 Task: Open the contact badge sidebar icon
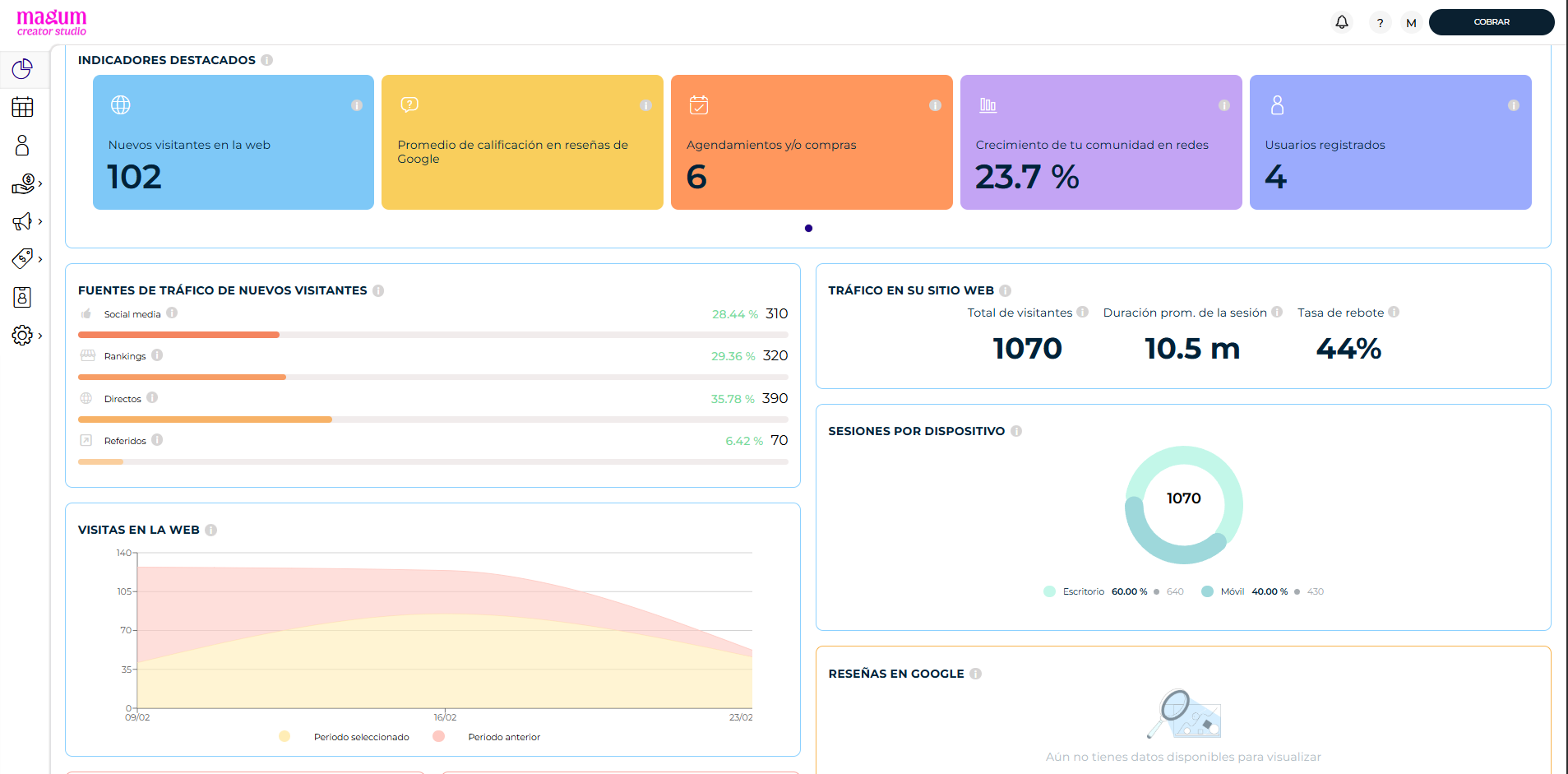(x=22, y=297)
